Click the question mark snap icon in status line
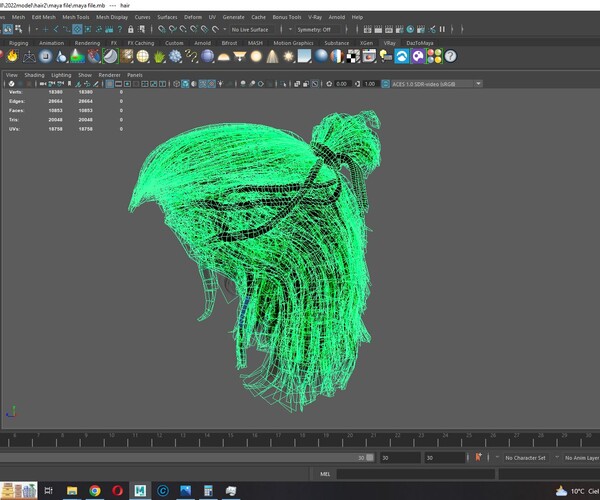Image resolution: width=600 pixels, height=500 pixels. (120, 29)
